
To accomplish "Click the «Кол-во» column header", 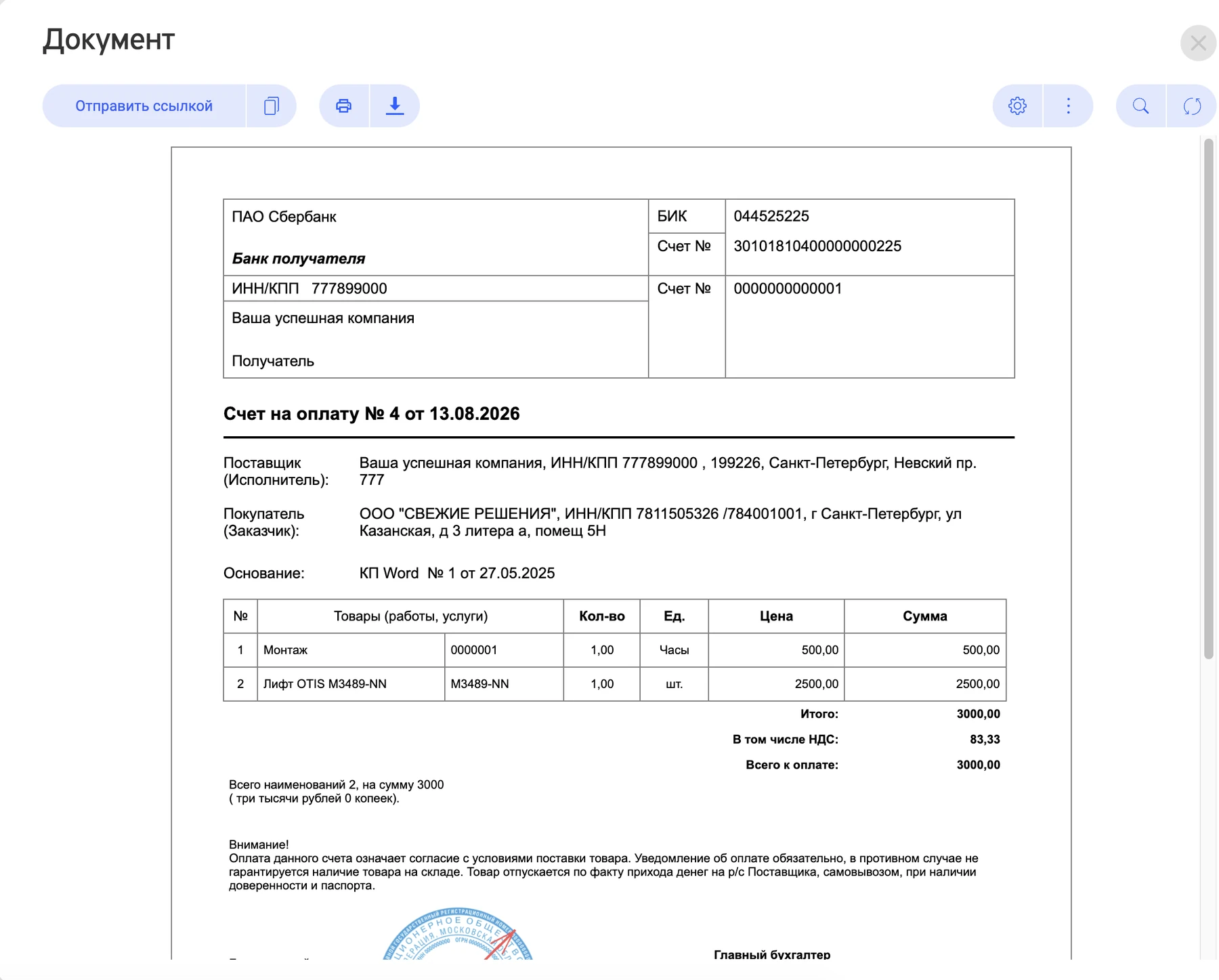I will [x=602, y=616].
